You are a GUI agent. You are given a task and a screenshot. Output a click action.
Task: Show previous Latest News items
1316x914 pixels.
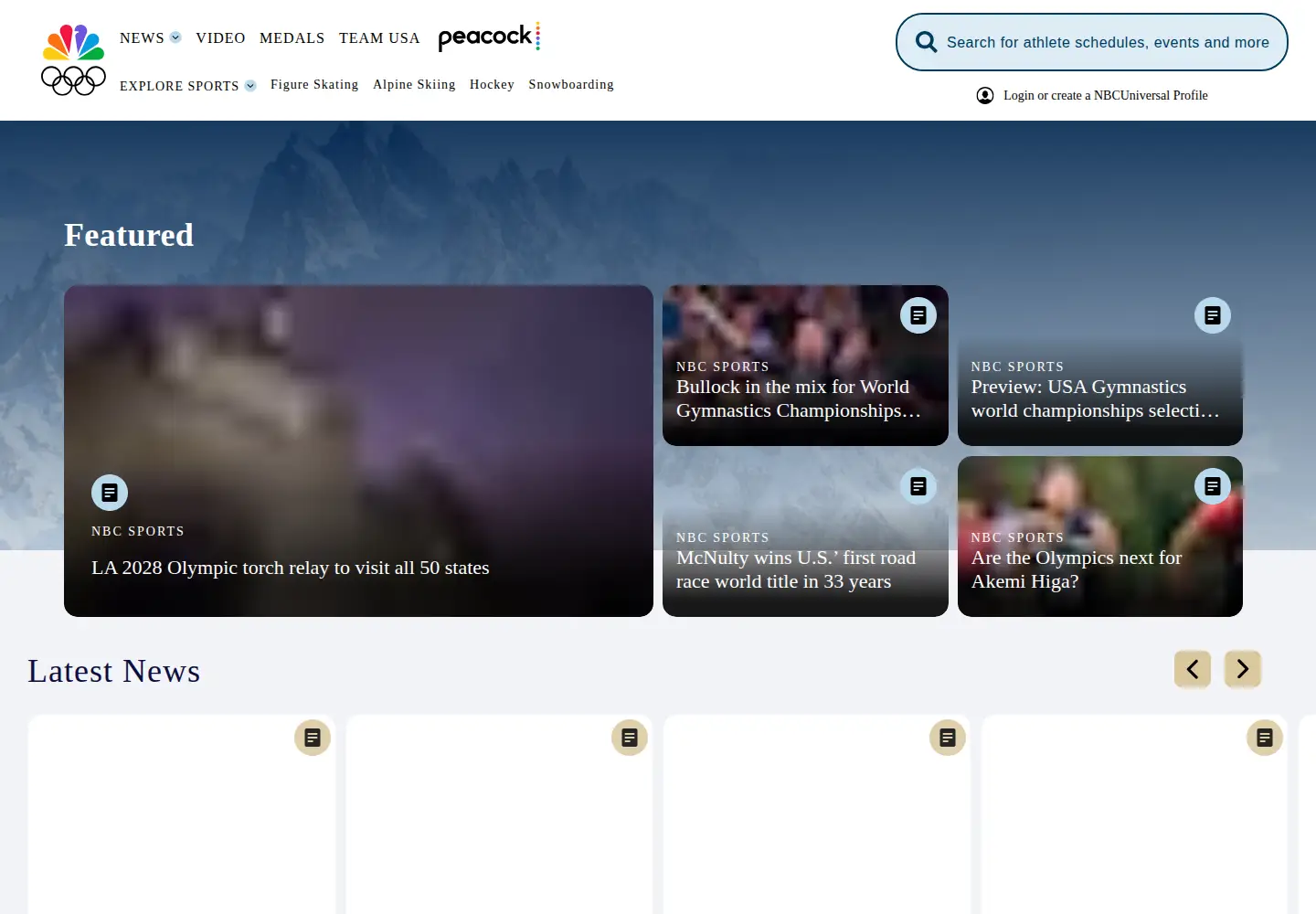click(x=1193, y=669)
